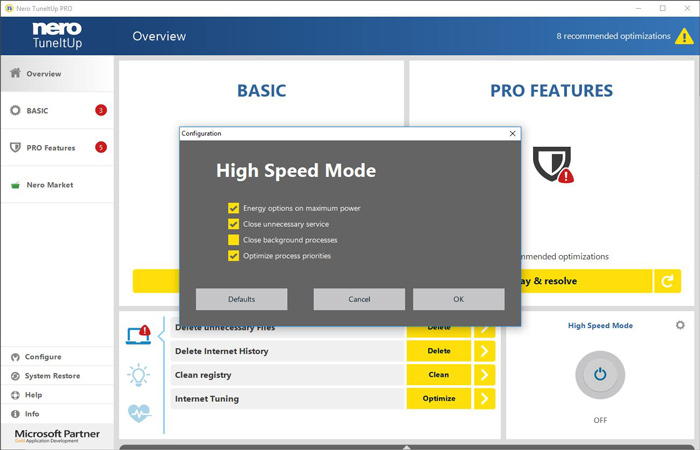Click Clean for registry
Screen dimensions: 700x450
coord(438,375)
